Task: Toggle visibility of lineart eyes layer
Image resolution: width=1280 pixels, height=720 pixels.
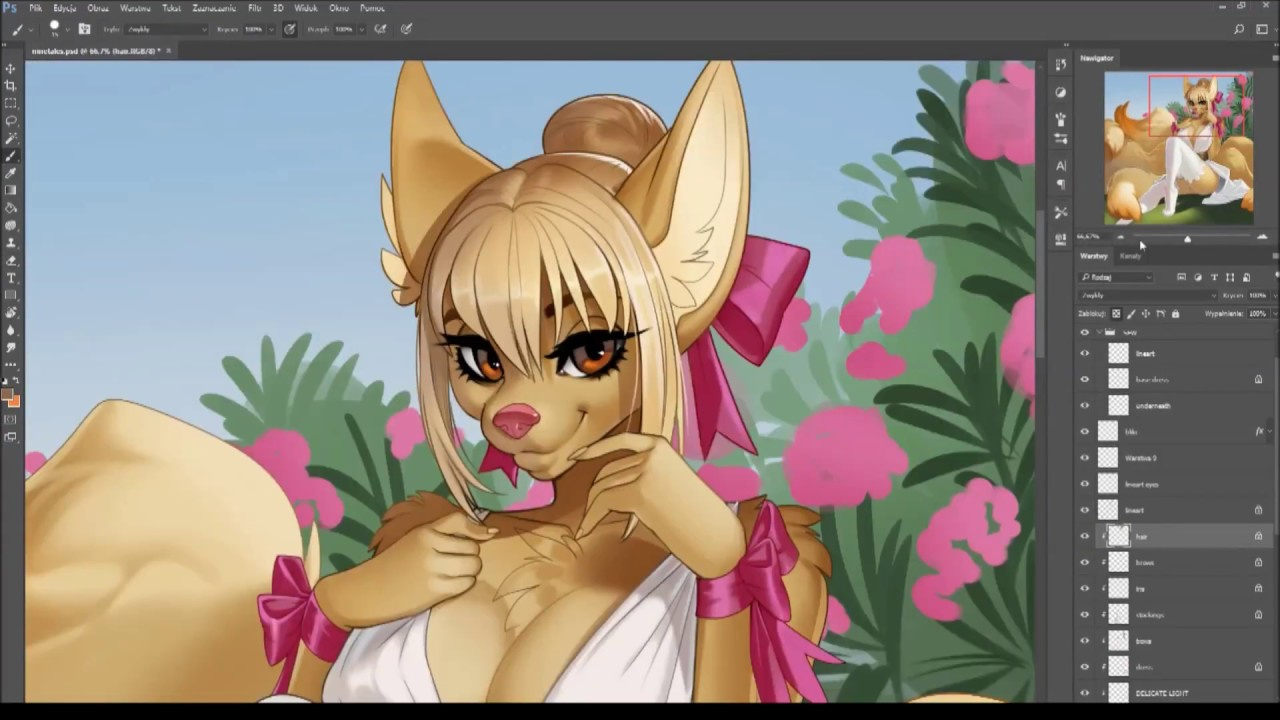Action: tap(1085, 484)
